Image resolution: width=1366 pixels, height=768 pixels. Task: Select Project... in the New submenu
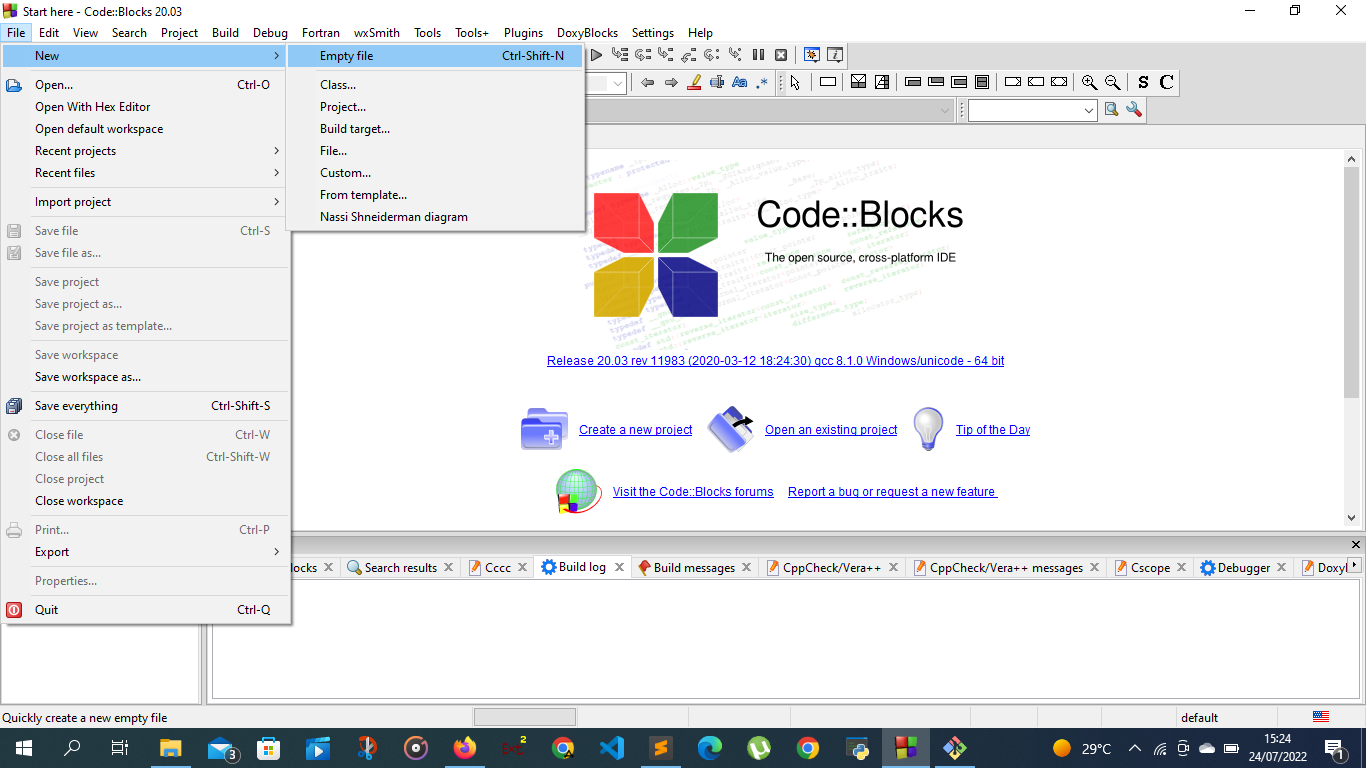[x=435, y=107]
